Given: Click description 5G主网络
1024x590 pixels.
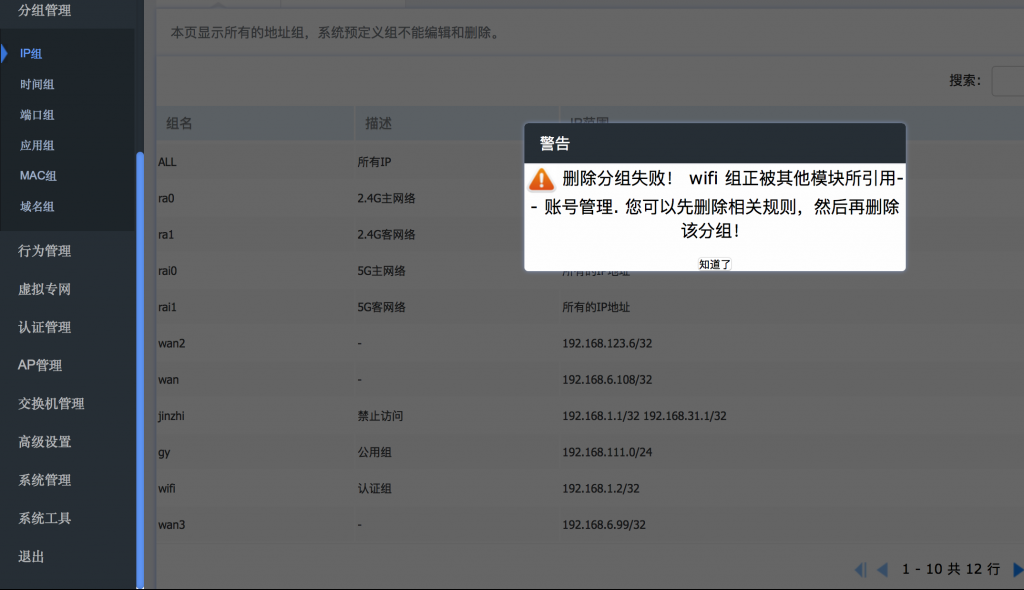Looking at the screenshot, I should (x=381, y=270).
